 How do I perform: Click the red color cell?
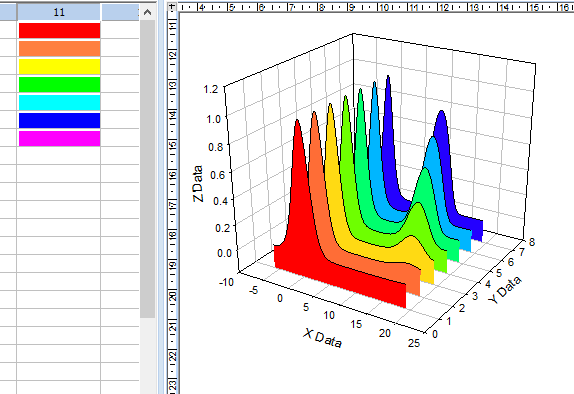(x=59, y=30)
